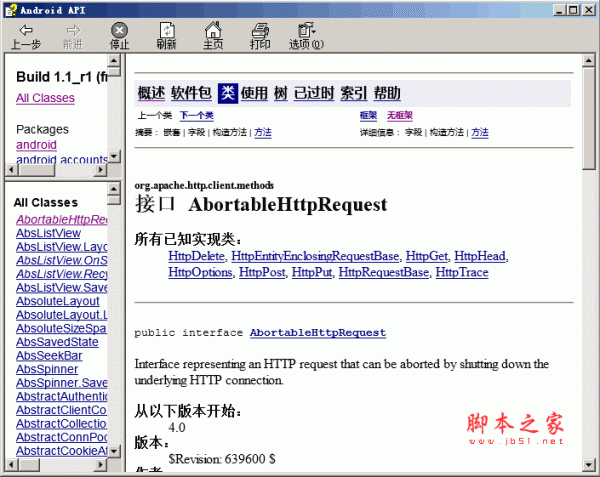The image size is (600, 477).
Task: Click the Back (上一步) toolbar icon
Action: 26,36
